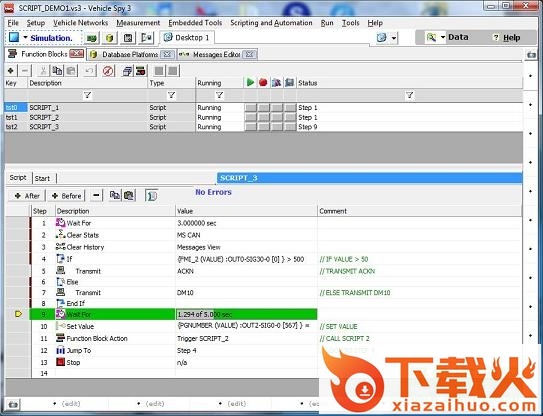Click the cascade windows icon in Function Blocks toolbar
Image resolution: width=543 pixels, height=416 pixels.
point(127,71)
